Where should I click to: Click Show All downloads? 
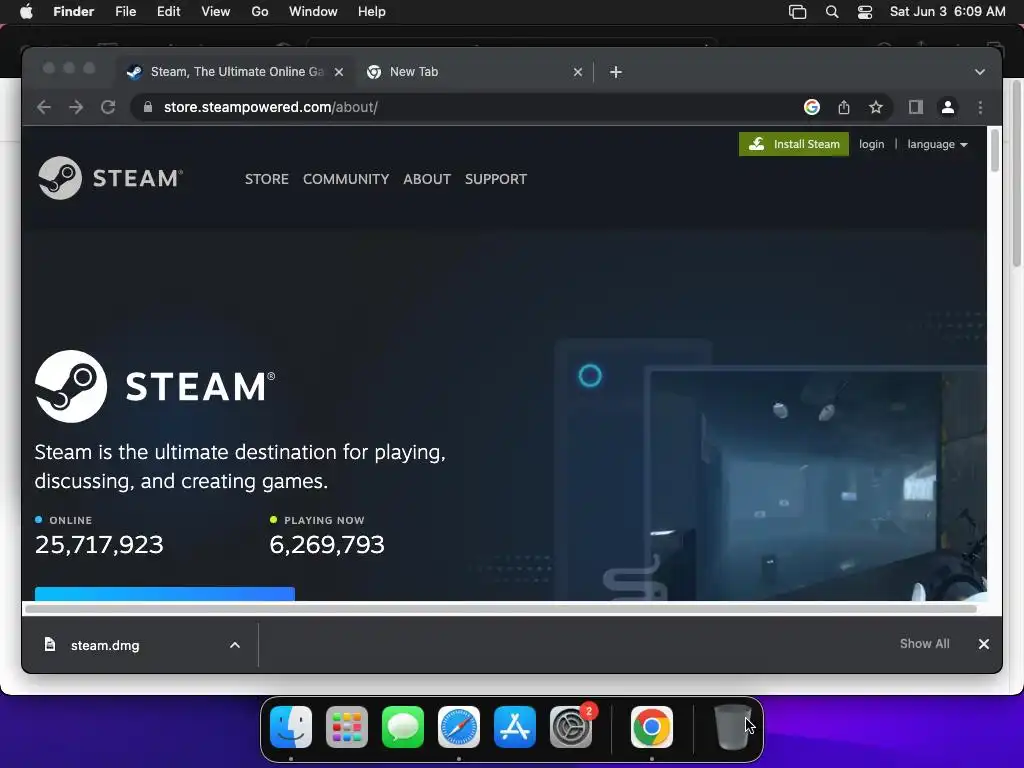click(924, 644)
